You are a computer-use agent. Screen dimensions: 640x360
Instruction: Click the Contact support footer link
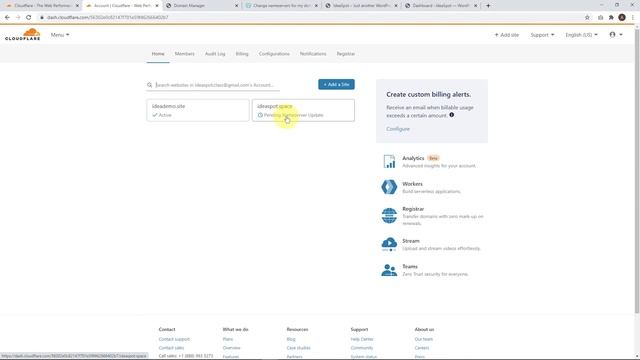pyautogui.click(x=174, y=339)
